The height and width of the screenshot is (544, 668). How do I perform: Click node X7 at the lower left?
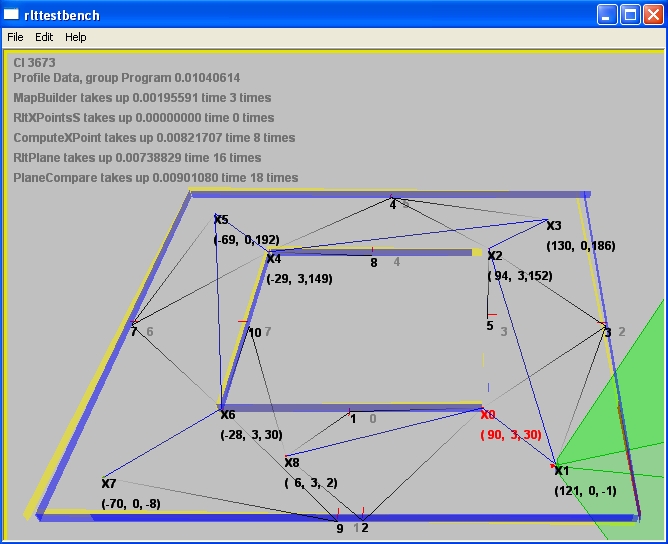[109, 484]
